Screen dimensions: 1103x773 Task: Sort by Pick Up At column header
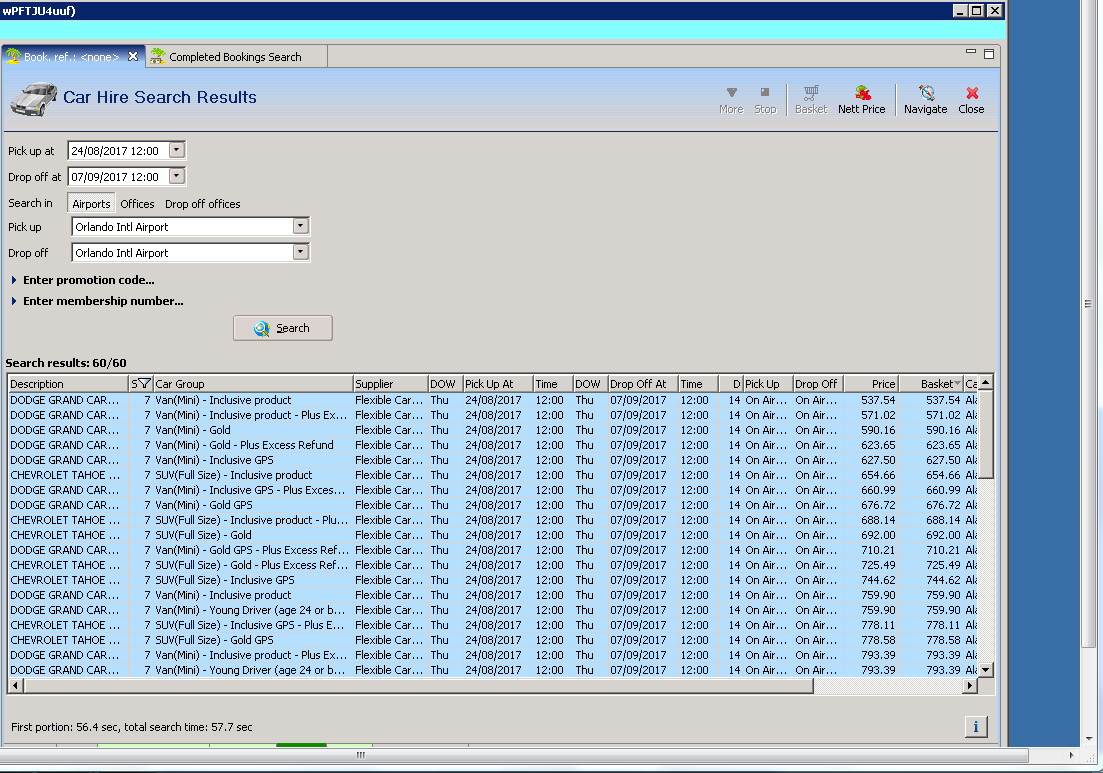(x=497, y=383)
